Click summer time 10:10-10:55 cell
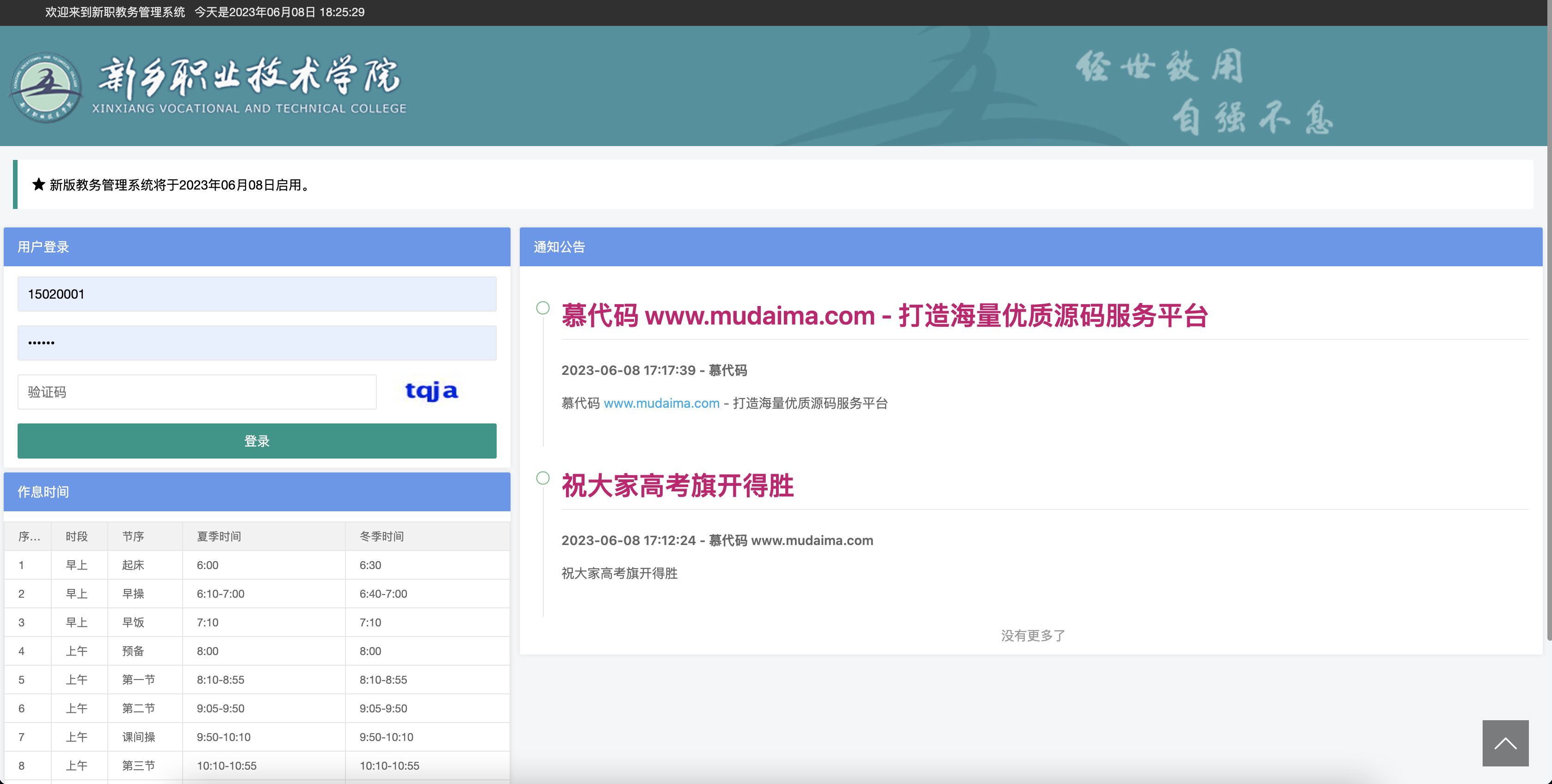The height and width of the screenshot is (784, 1552). coord(263,766)
